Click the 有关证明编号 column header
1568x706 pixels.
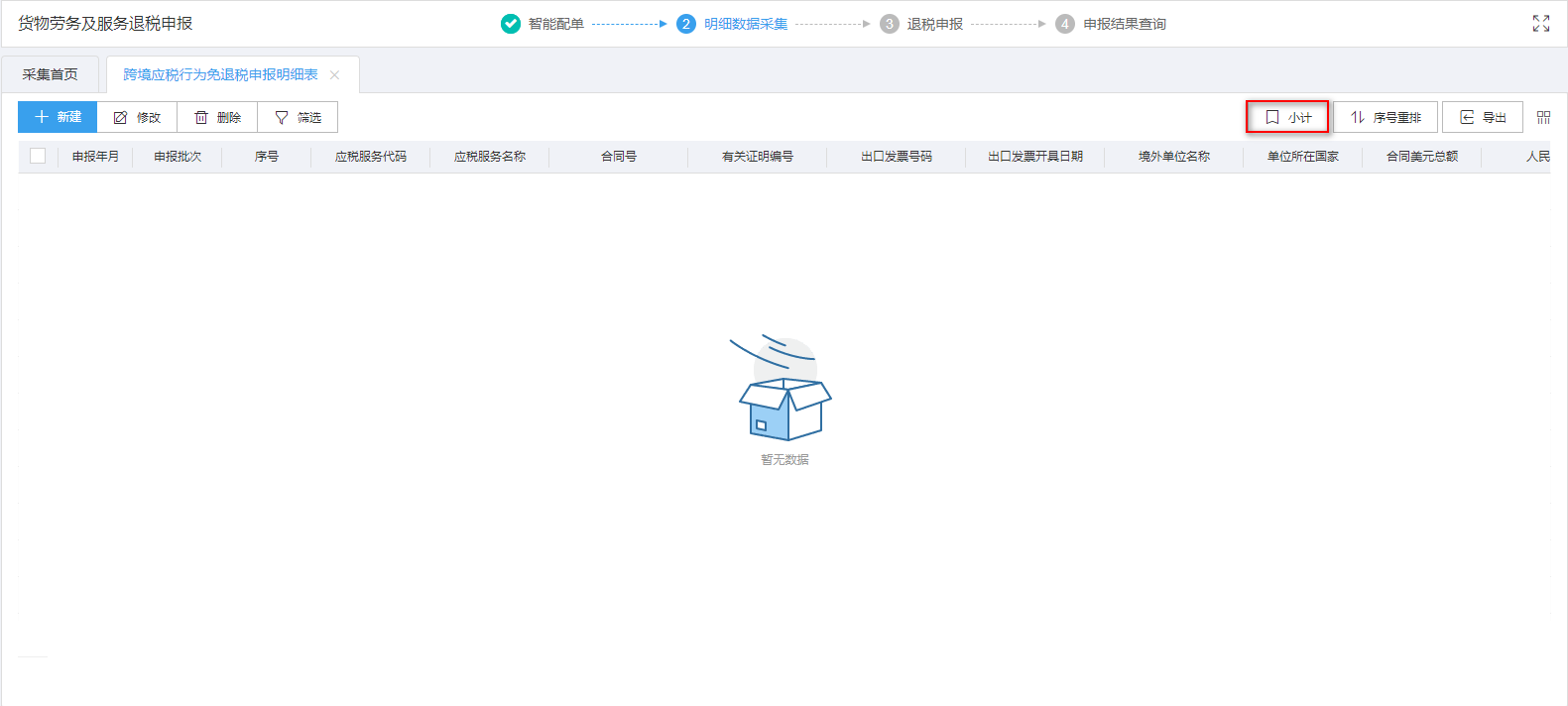pyautogui.click(x=758, y=157)
